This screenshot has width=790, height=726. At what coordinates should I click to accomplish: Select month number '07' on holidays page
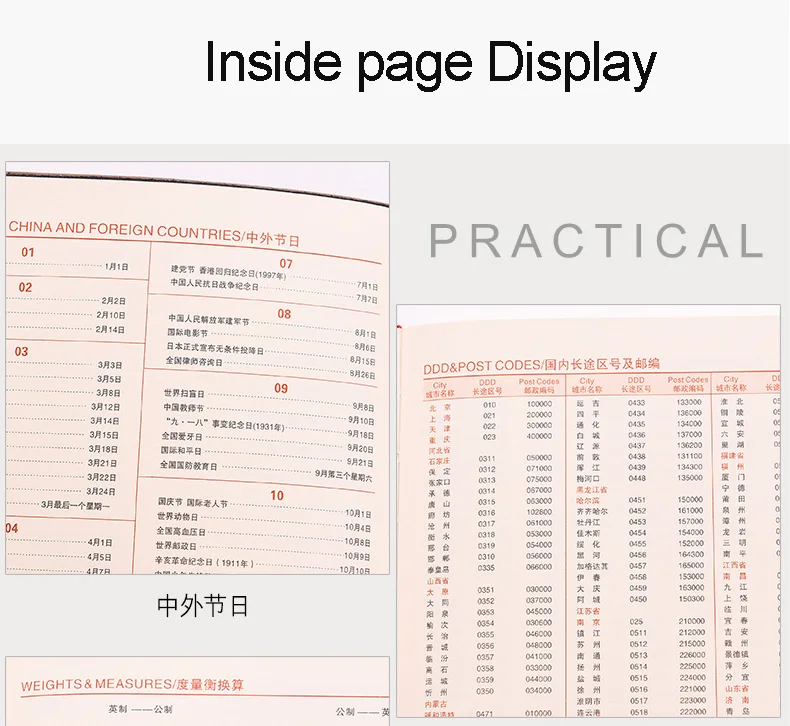[286, 263]
